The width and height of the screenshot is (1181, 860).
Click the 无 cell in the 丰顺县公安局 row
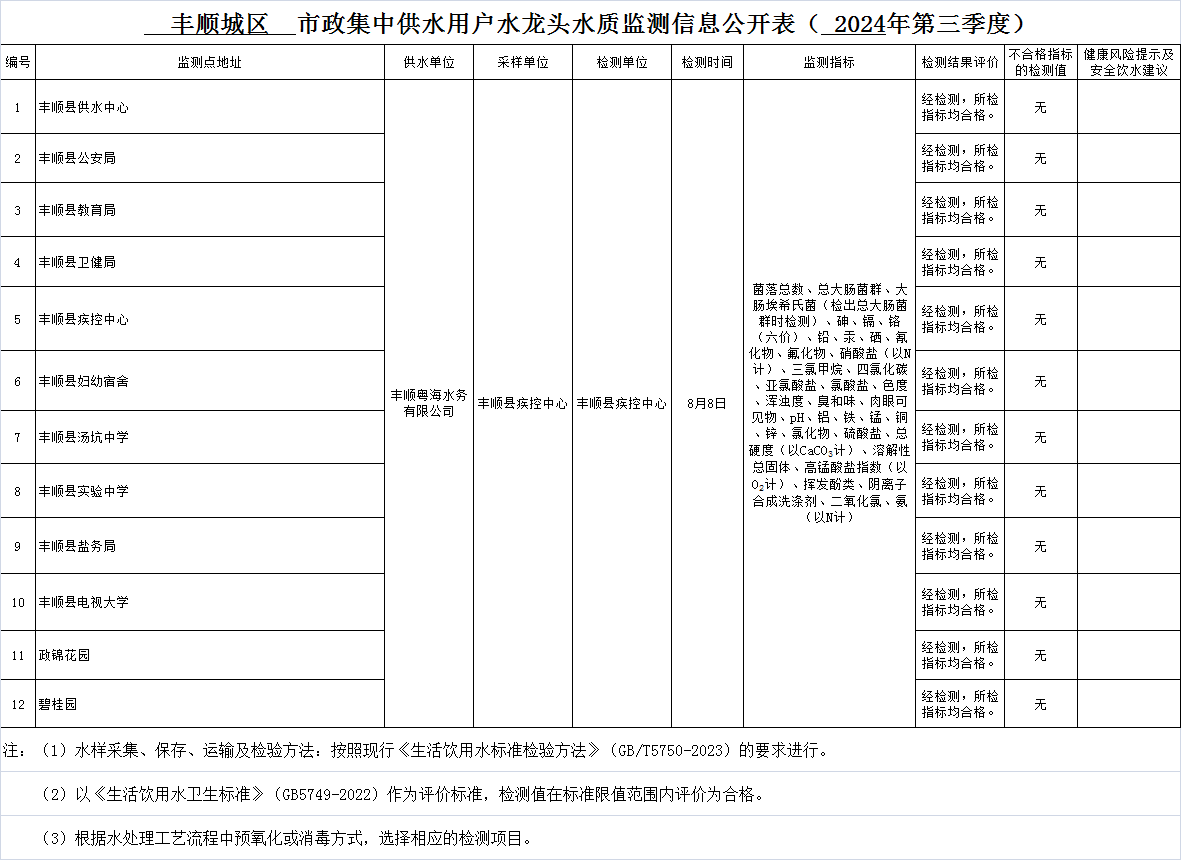point(1041,159)
